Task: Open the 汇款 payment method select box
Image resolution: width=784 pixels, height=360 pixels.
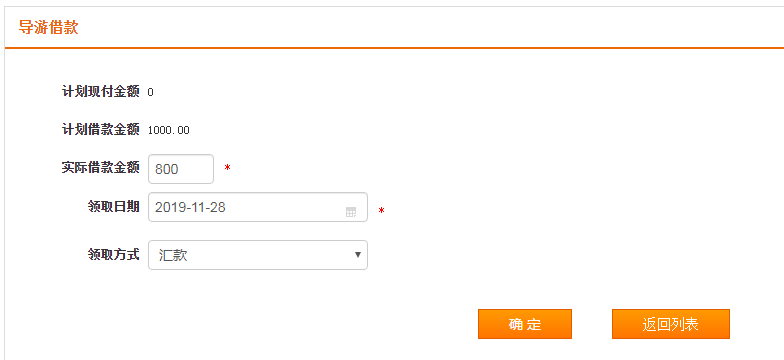Action: pos(258,255)
